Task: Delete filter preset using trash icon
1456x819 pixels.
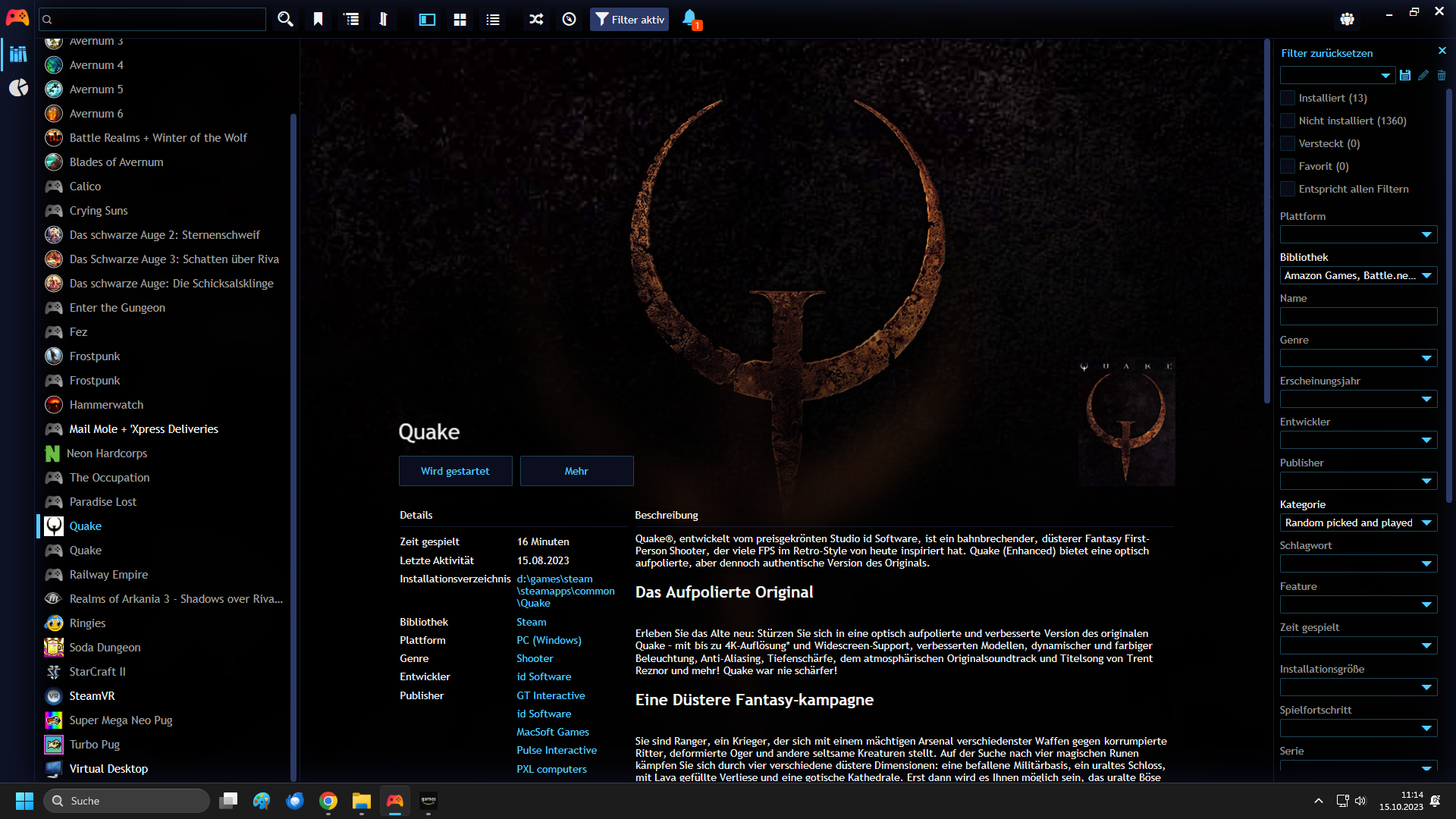Action: coord(1441,75)
